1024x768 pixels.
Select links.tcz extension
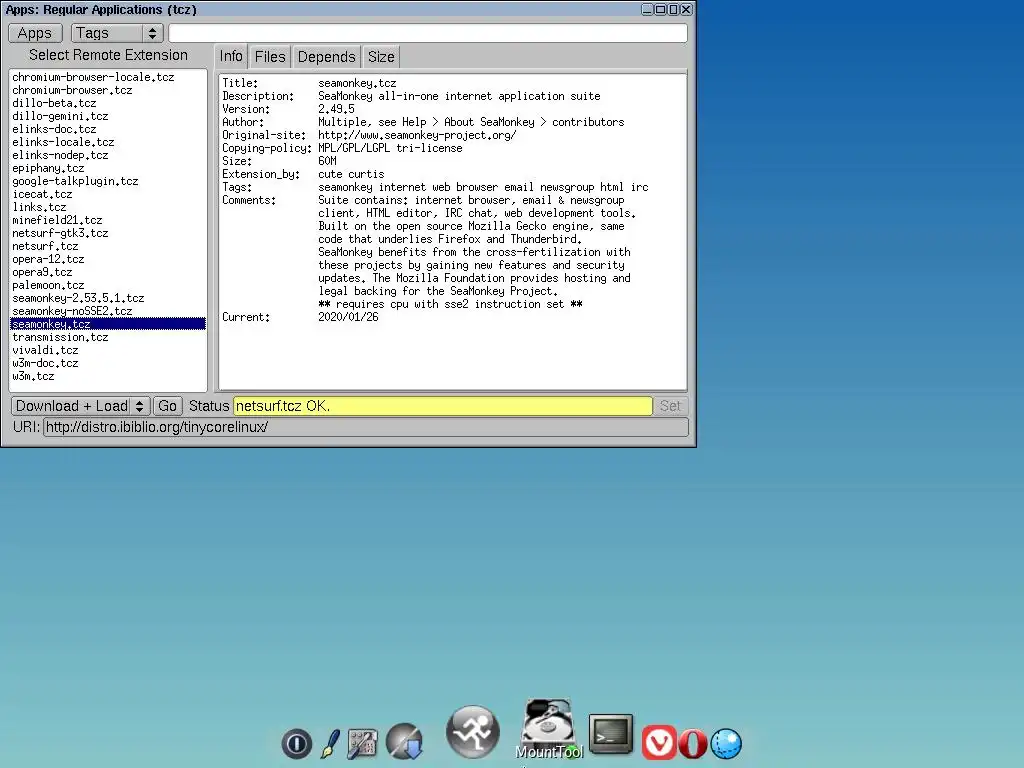click(108, 208)
